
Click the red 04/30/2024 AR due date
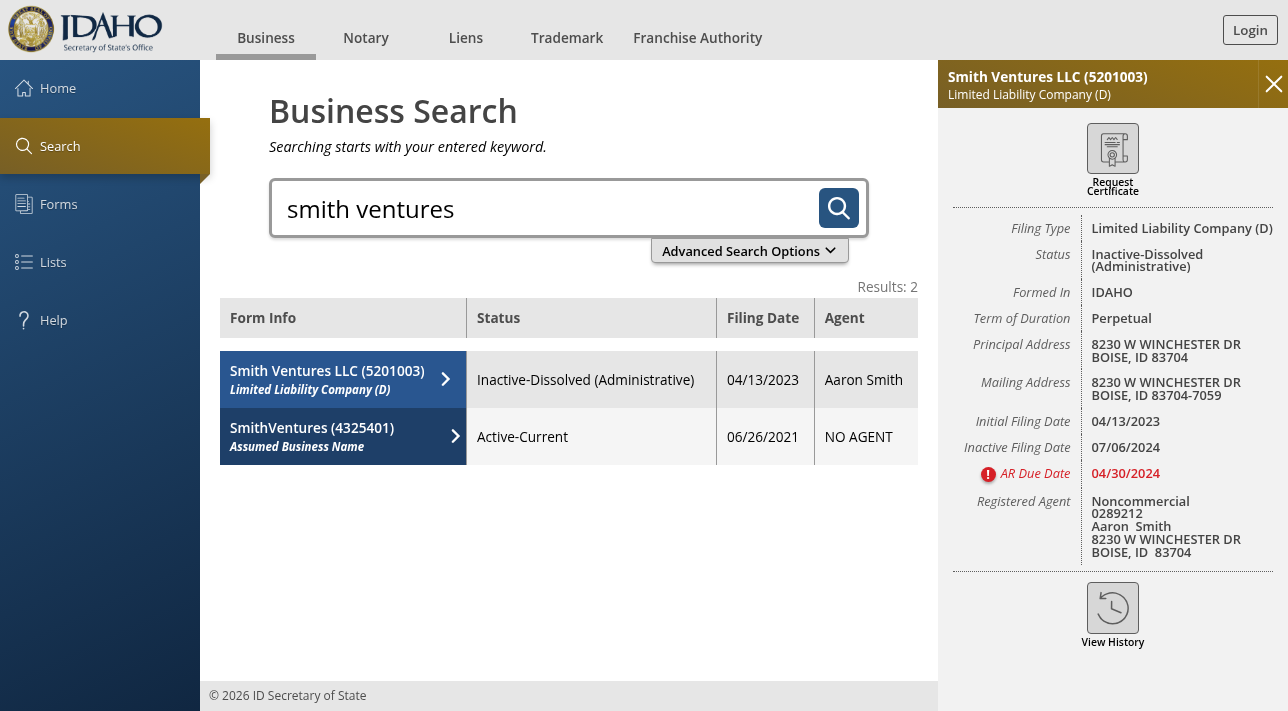pyautogui.click(x=1126, y=474)
